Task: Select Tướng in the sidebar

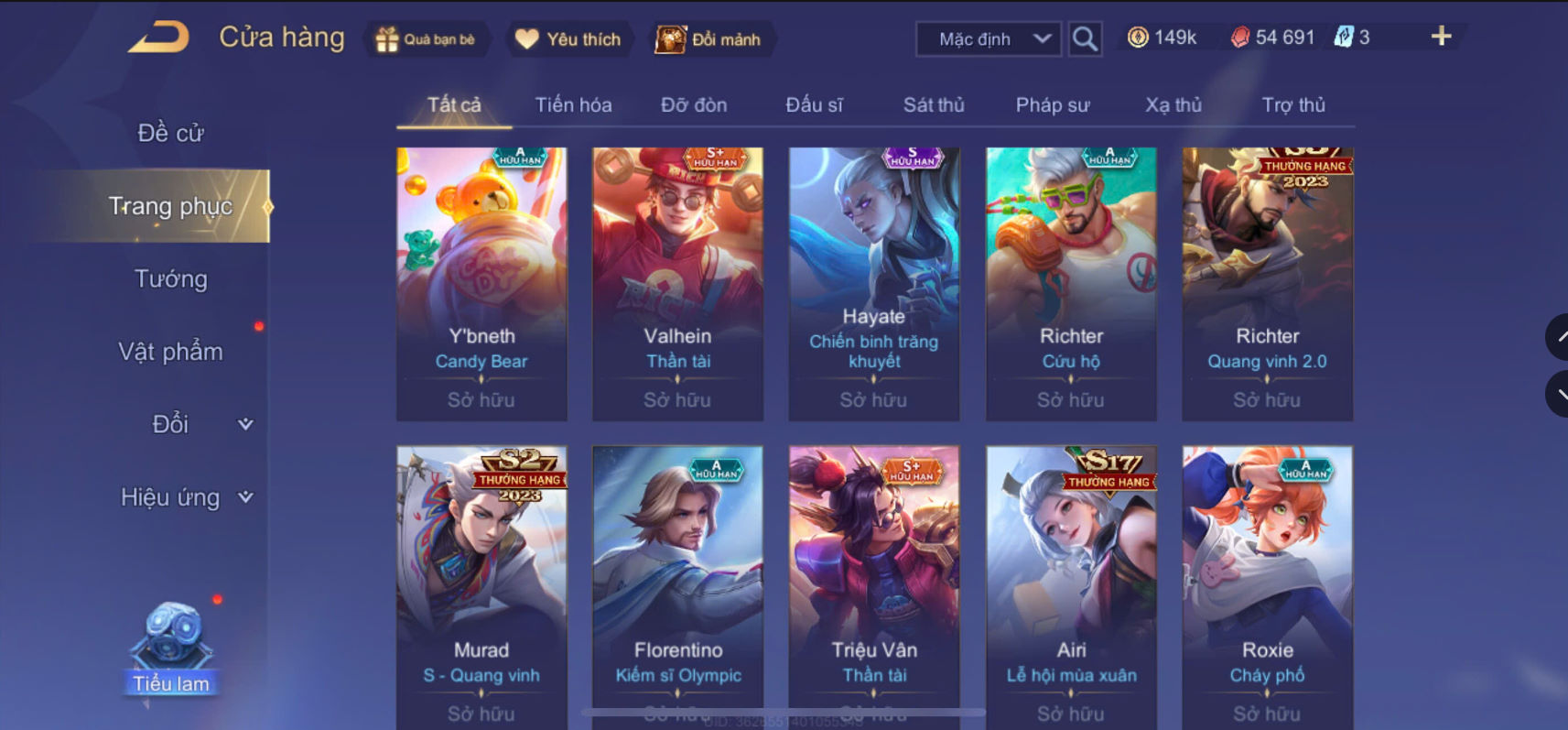Action: (171, 278)
